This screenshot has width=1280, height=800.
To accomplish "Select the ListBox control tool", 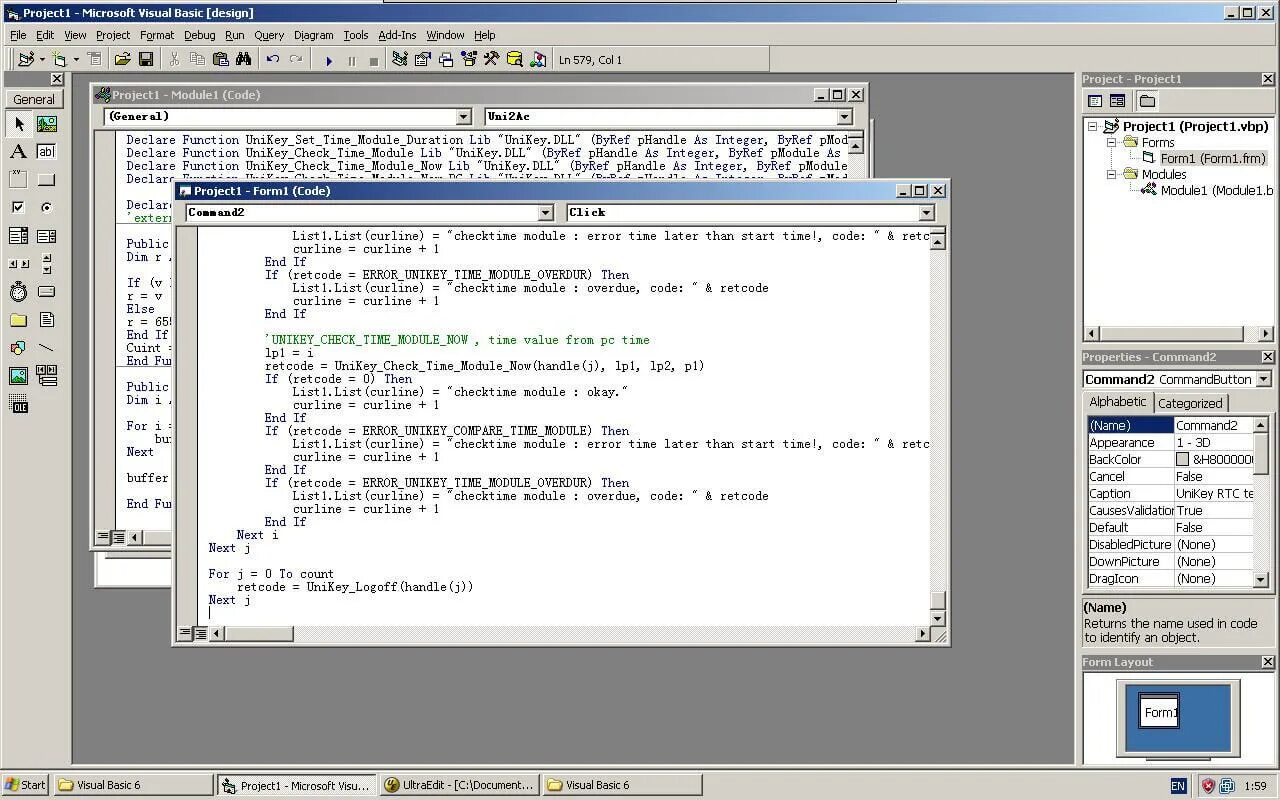I will tap(46, 236).
